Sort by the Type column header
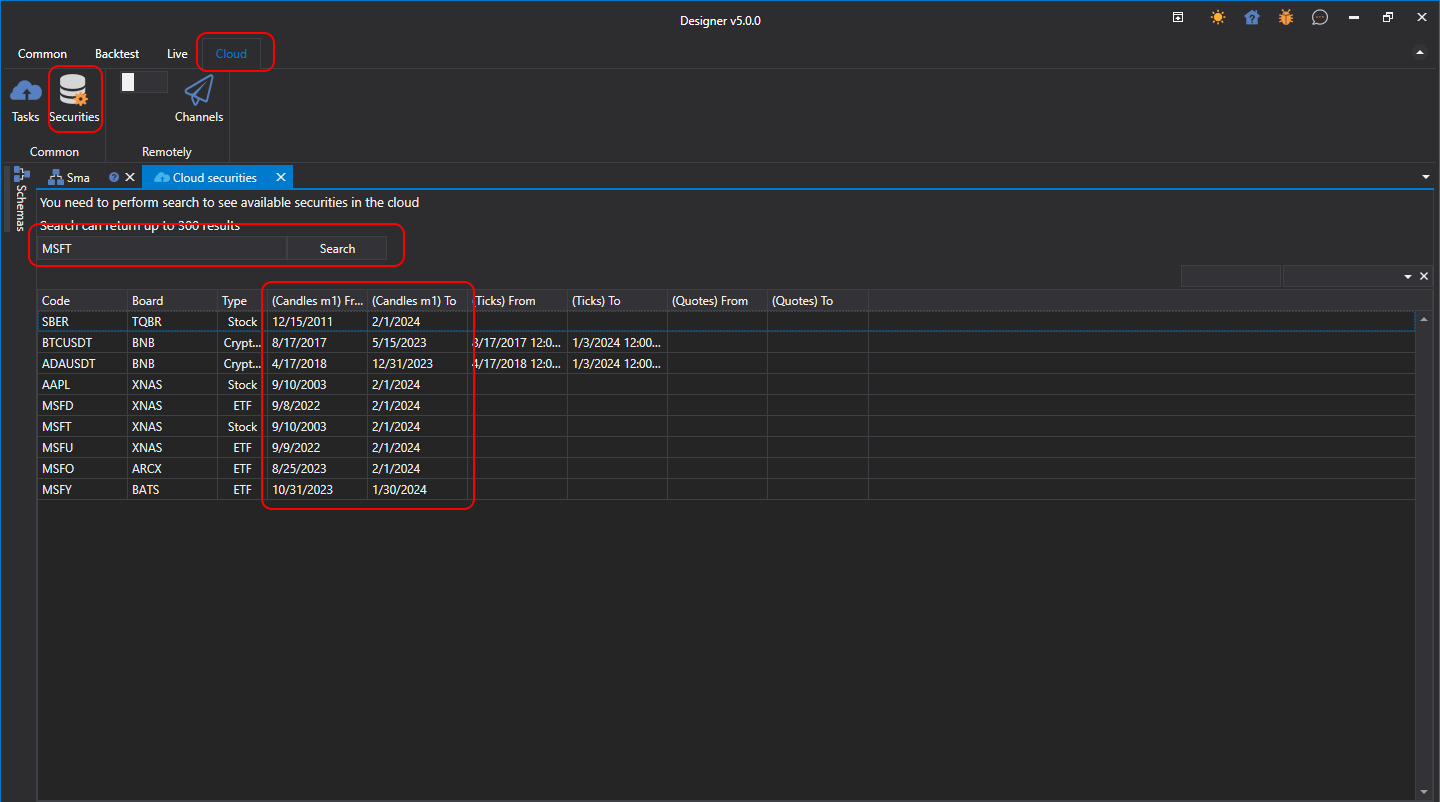Image resolution: width=1440 pixels, height=802 pixels. pos(242,300)
